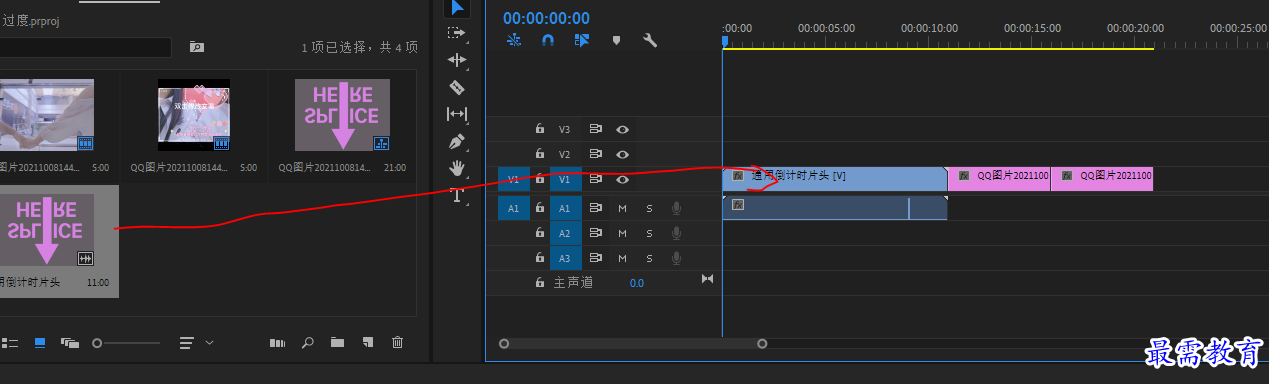Select the Slip tool
The width and height of the screenshot is (1269, 384).
[x=457, y=114]
